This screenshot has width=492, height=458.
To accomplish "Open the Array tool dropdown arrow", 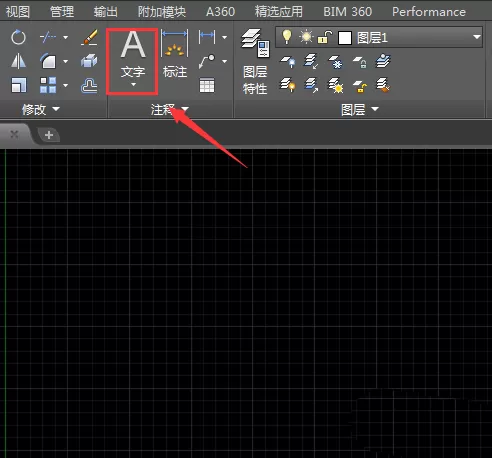I will point(66,86).
